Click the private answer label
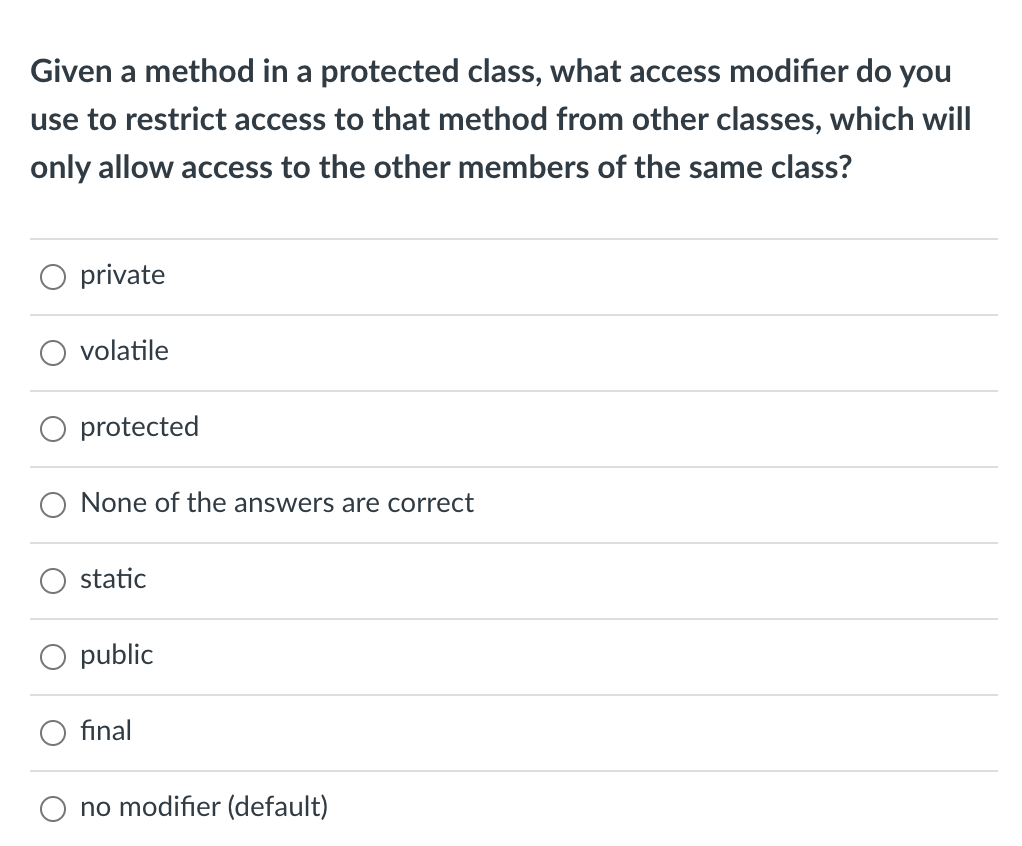Image resolution: width=1022 pixels, height=846 pixels. (x=122, y=275)
